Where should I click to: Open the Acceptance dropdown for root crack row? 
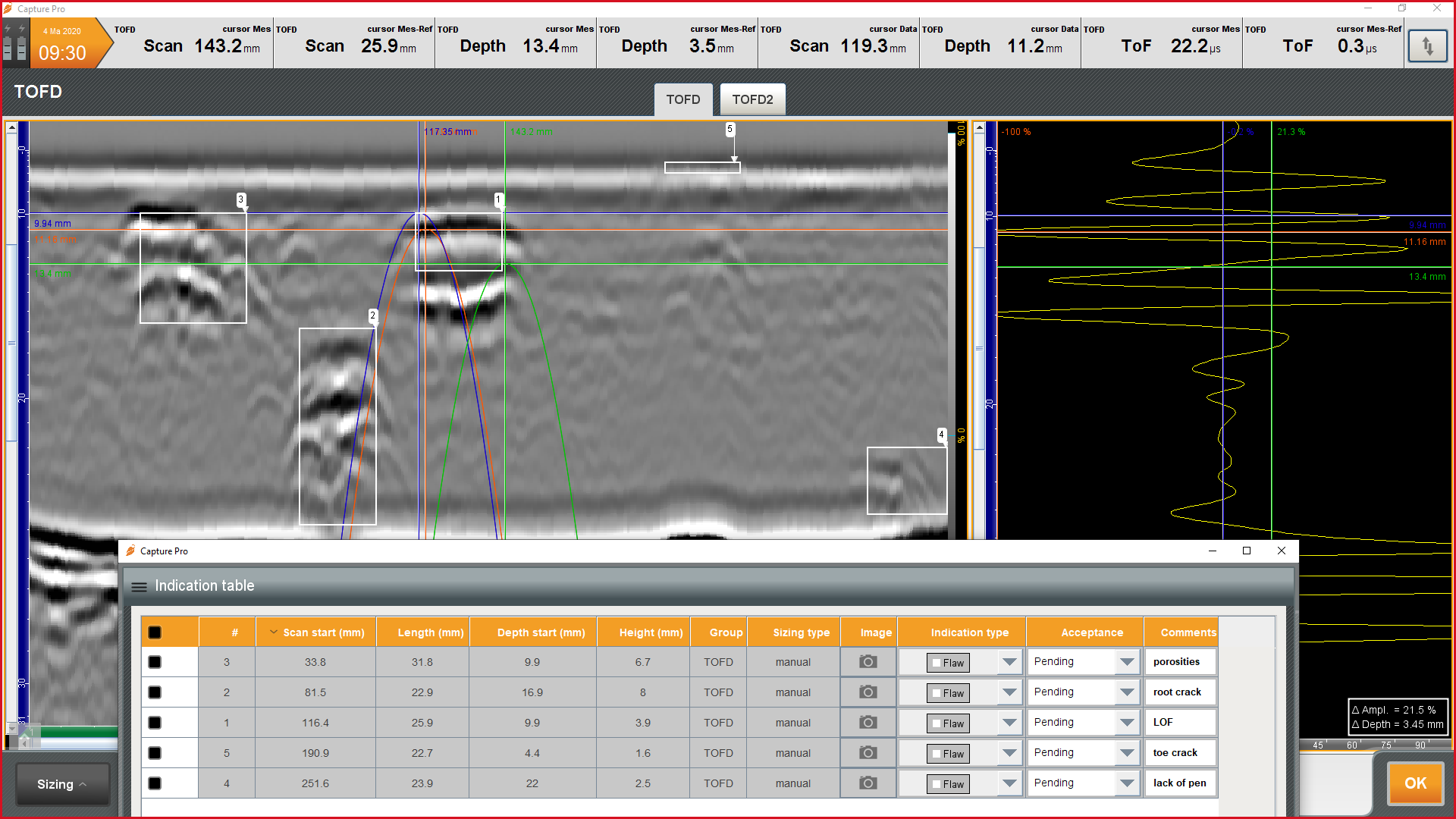coord(1127,692)
